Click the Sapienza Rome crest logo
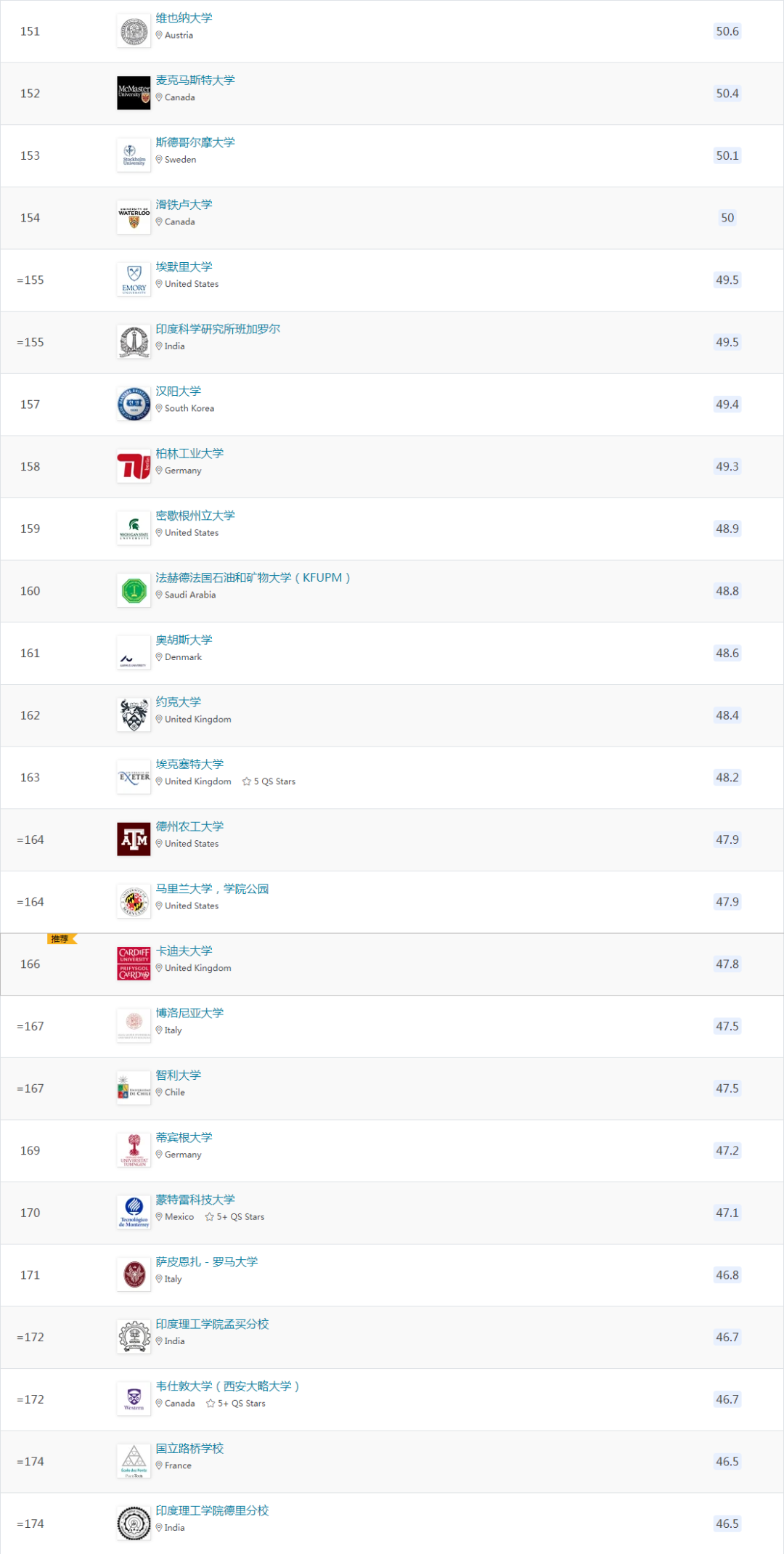 134,1274
